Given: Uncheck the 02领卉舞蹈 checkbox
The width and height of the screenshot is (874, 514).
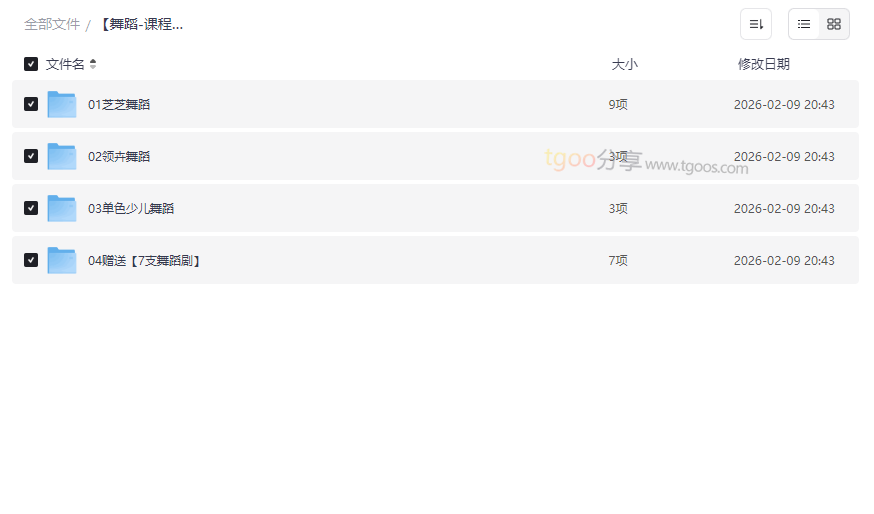Looking at the screenshot, I should pos(31,156).
